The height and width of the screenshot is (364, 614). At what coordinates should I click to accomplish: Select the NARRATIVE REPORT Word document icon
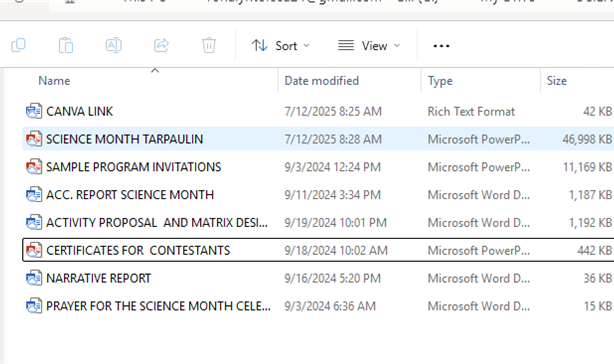pos(34,278)
